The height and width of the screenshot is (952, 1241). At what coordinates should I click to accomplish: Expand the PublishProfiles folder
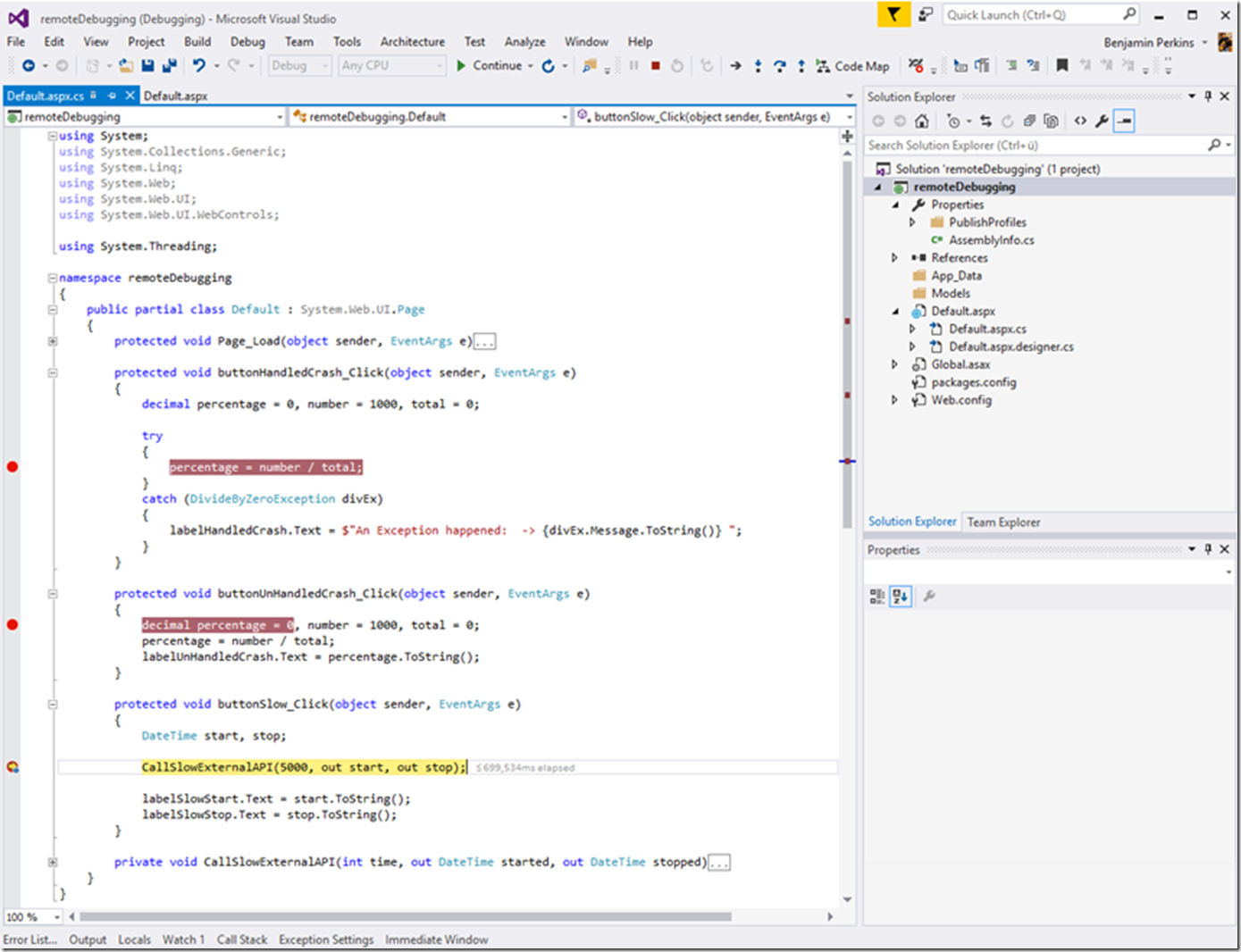912,222
